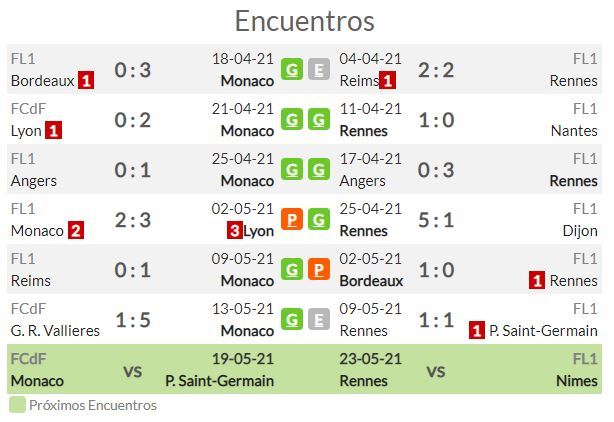614x422 pixels.
Task: Click green G badge for Rennes–Dijon match
Action: tap(318, 219)
